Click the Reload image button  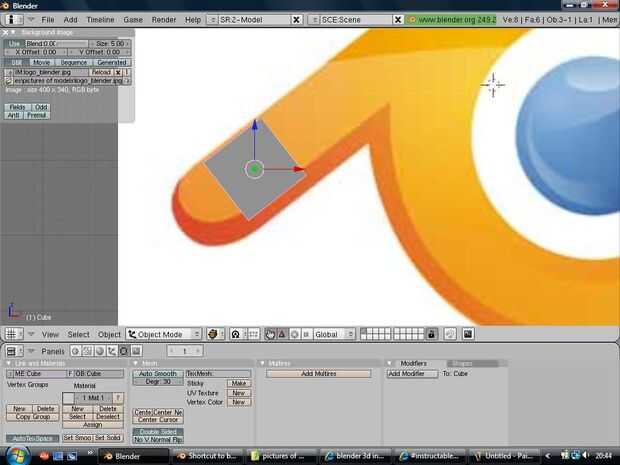pyautogui.click(x=101, y=72)
